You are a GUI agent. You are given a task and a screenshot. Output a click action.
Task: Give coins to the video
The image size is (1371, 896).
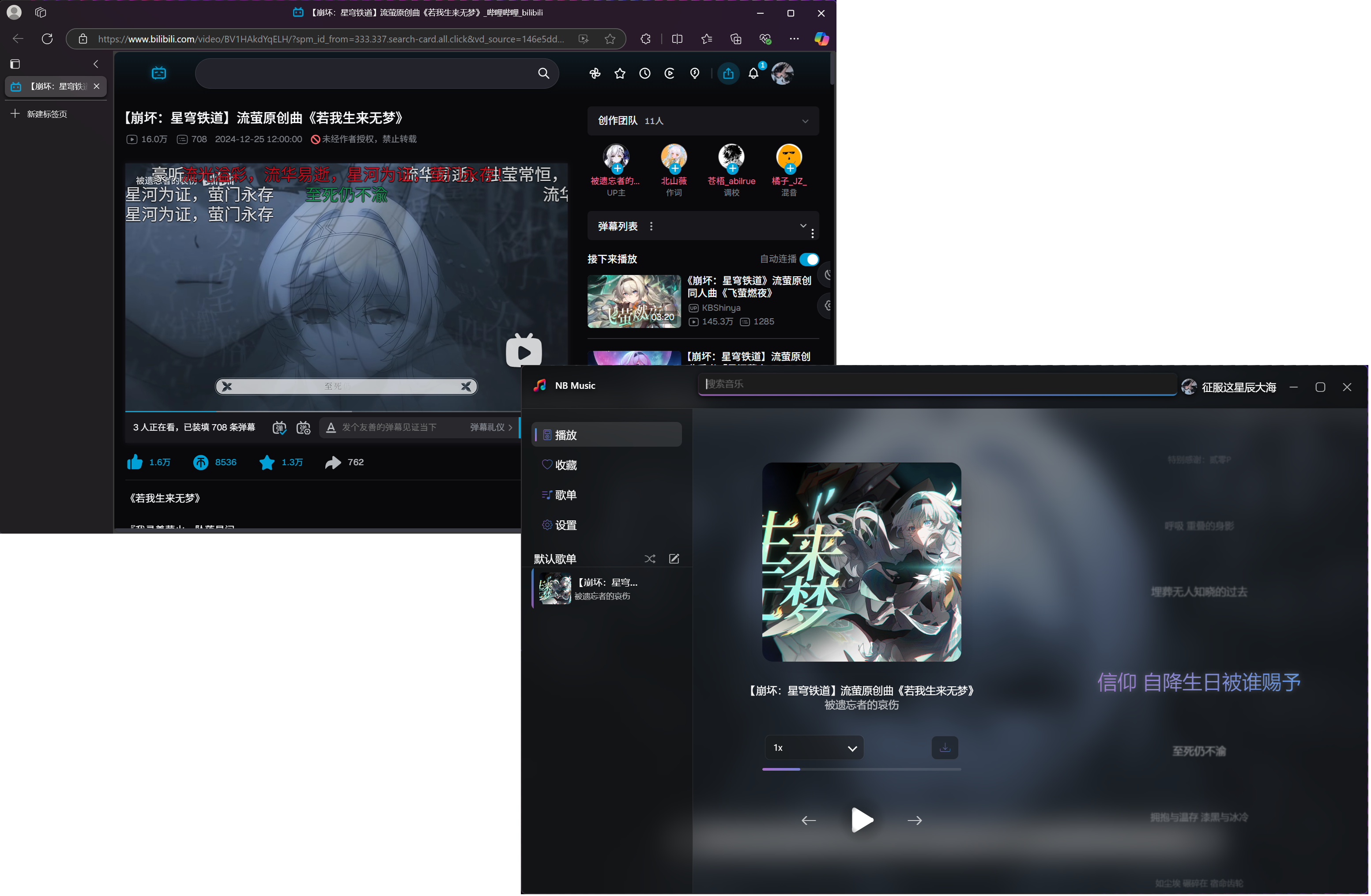(200, 463)
